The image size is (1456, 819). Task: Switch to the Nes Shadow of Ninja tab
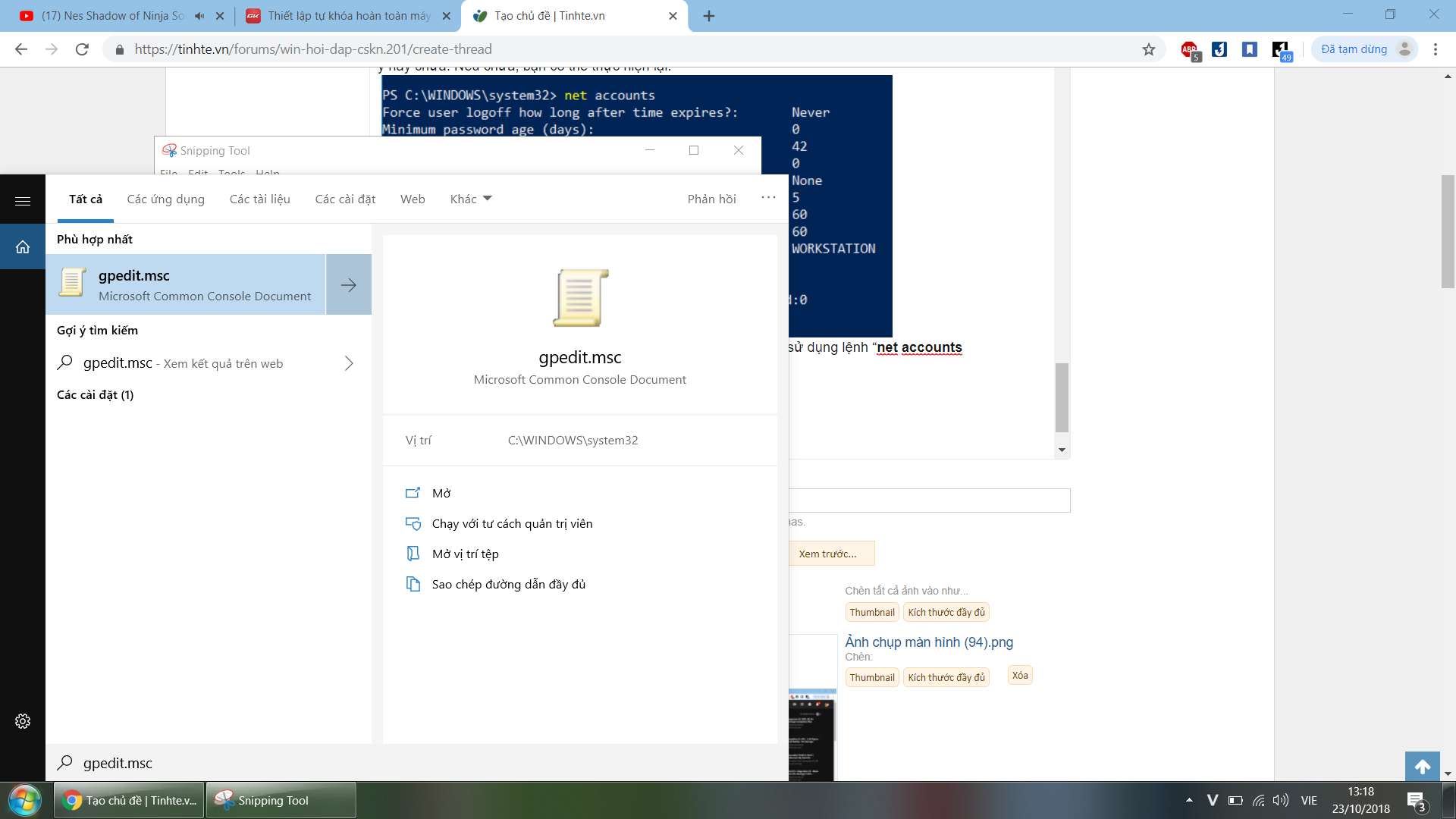click(113, 16)
